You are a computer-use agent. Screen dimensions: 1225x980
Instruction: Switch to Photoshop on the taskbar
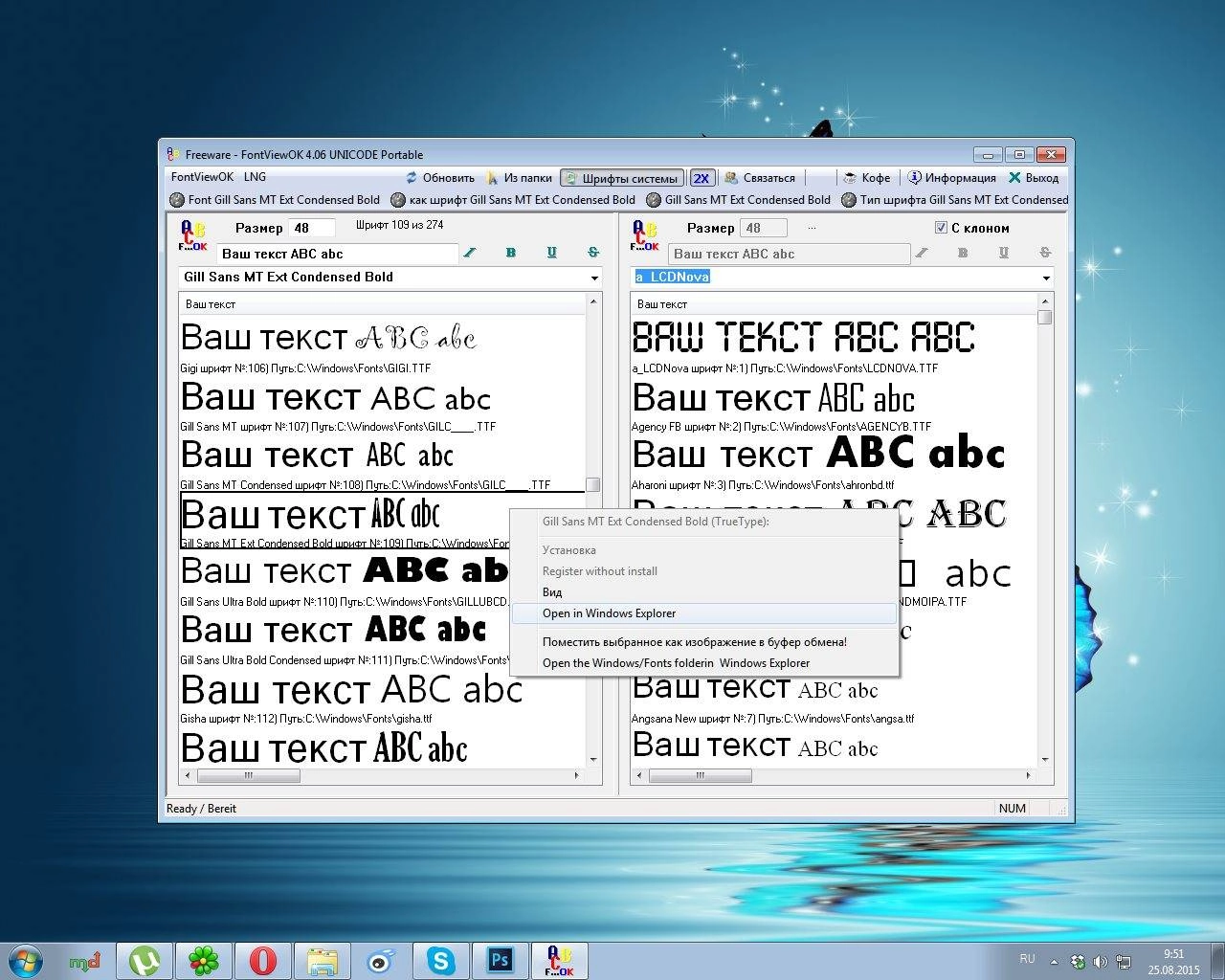coord(501,960)
